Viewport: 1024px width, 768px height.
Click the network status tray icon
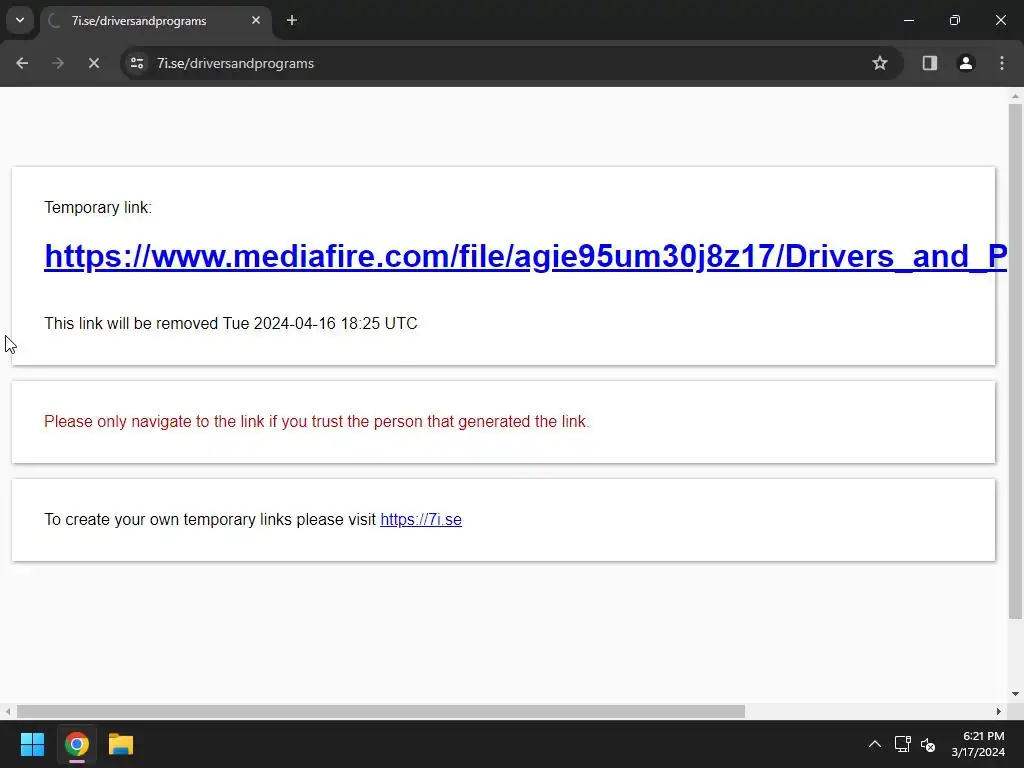click(x=903, y=744)
